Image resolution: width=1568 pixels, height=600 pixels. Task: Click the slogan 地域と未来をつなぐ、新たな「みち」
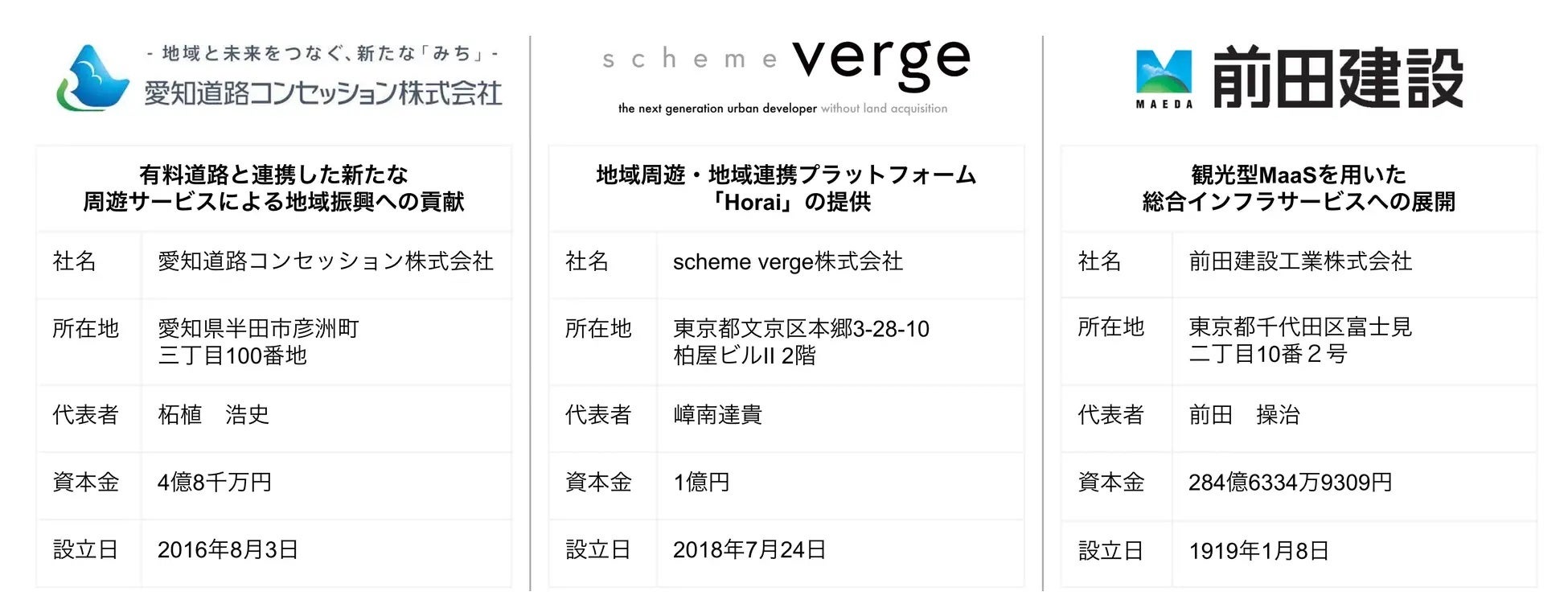point(322,54)
